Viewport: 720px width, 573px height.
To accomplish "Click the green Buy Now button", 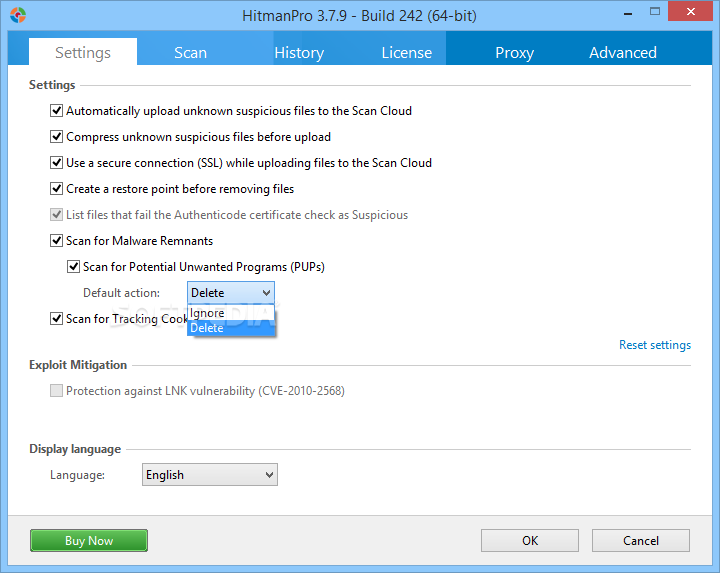I will [89, 540].
